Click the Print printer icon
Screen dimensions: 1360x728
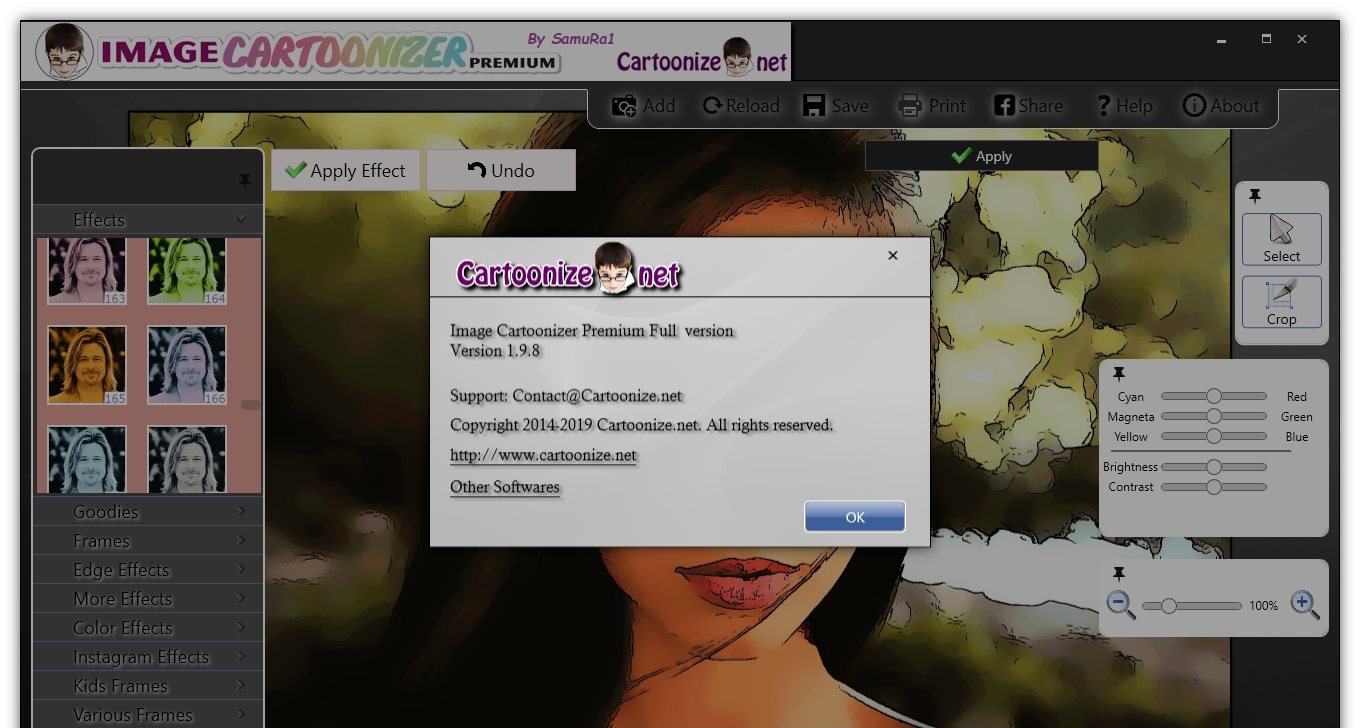pos(909,106)
